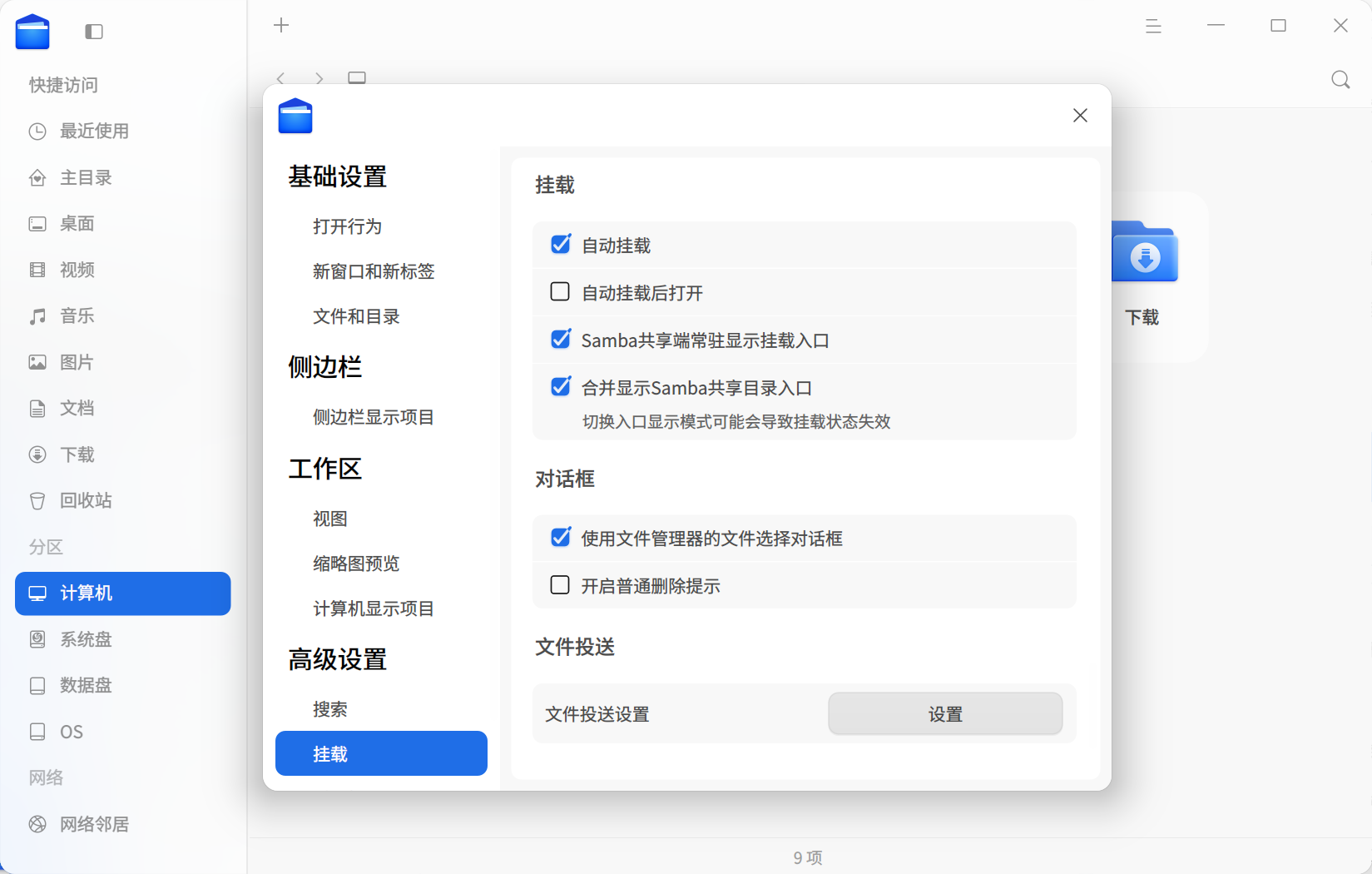Viewport: 1372px width, 874px height.
Task: Open 音乐 in sidebar
Action: pyautogui.click(x=122, y=315)
